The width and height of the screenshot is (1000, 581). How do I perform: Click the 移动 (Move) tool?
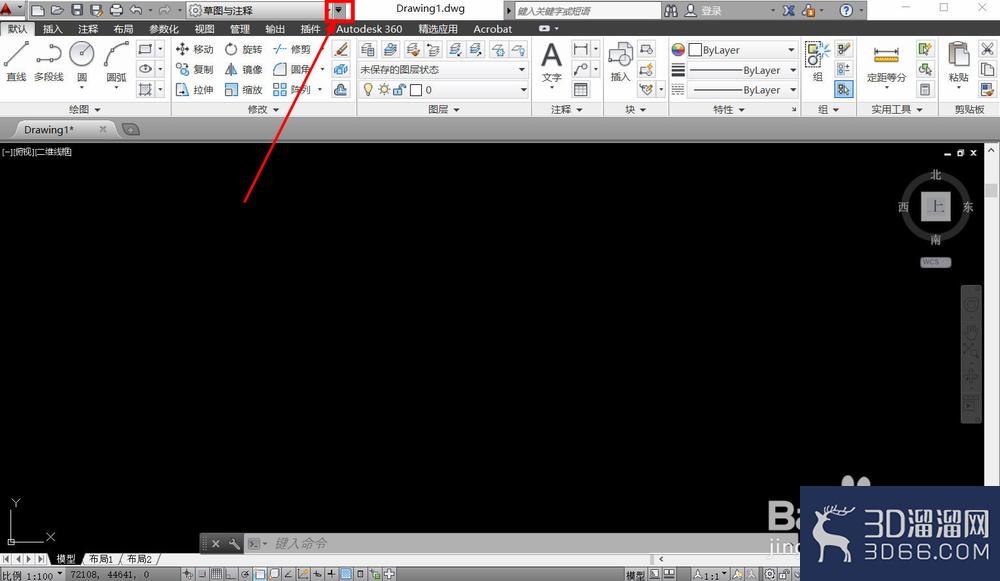click(195, 49)
